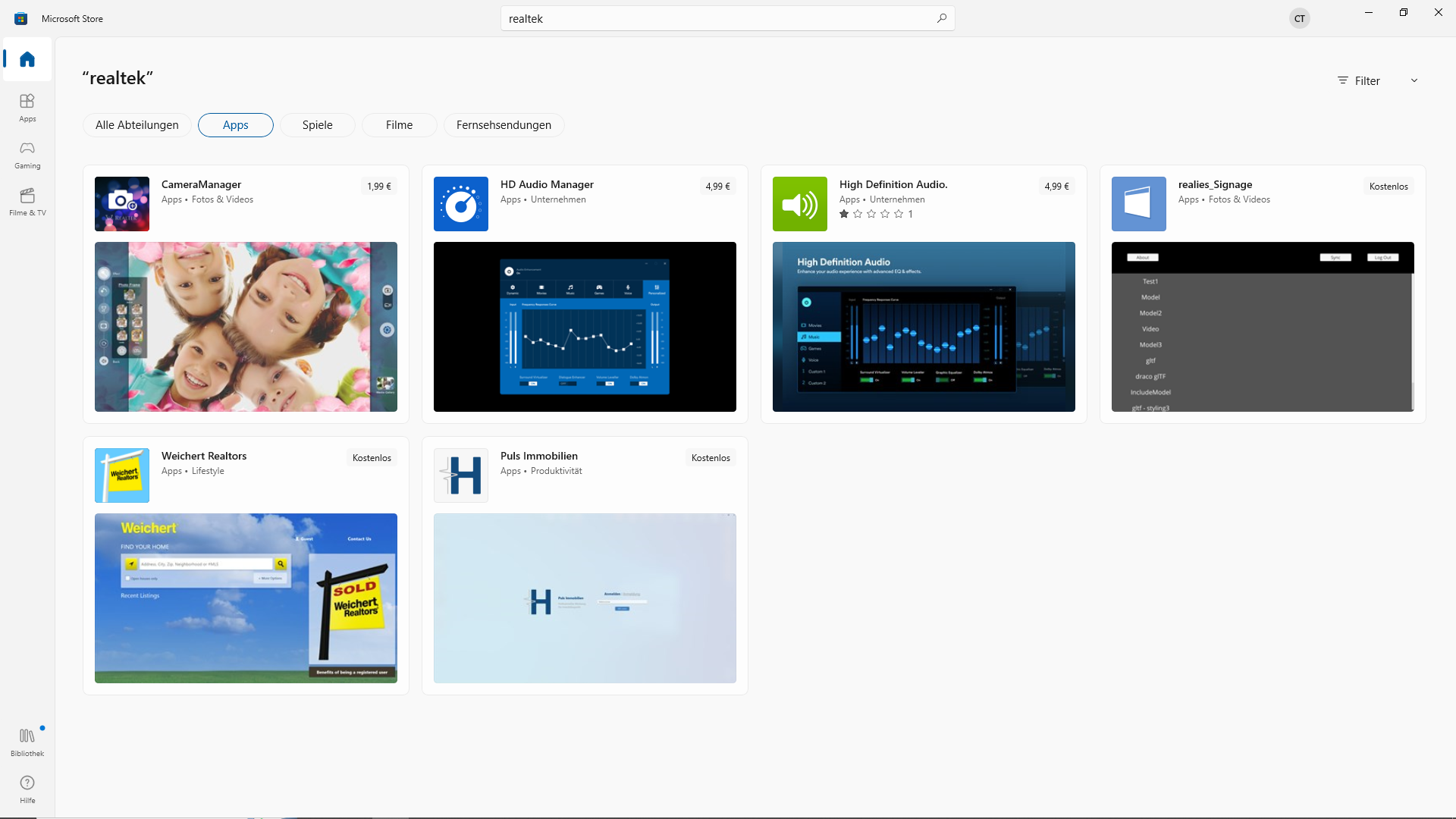
Task: Click the 1,99 € CameraManager price button
Action: pos(379,187)
